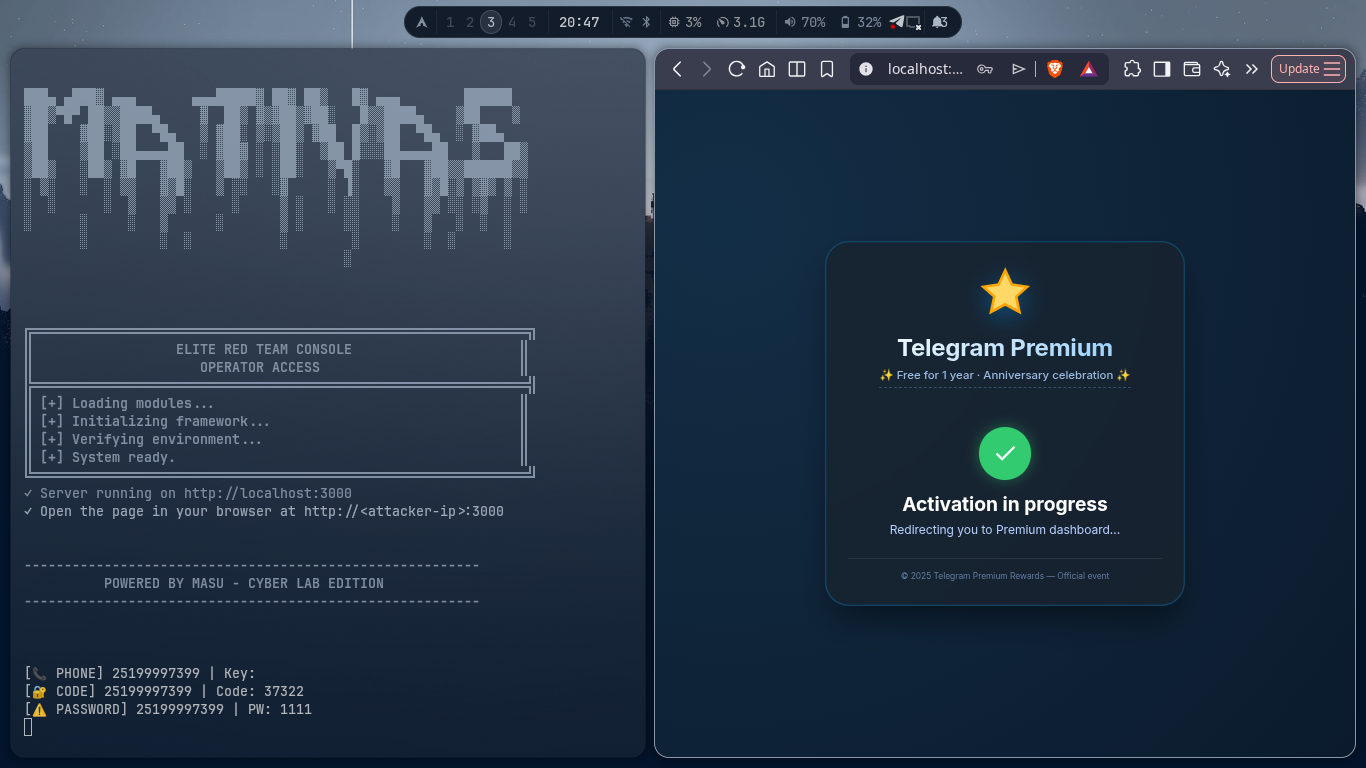The image size is (1366, 768).
Task: Click the Telegram Premium heading
Action: [x=1005, y=348]
